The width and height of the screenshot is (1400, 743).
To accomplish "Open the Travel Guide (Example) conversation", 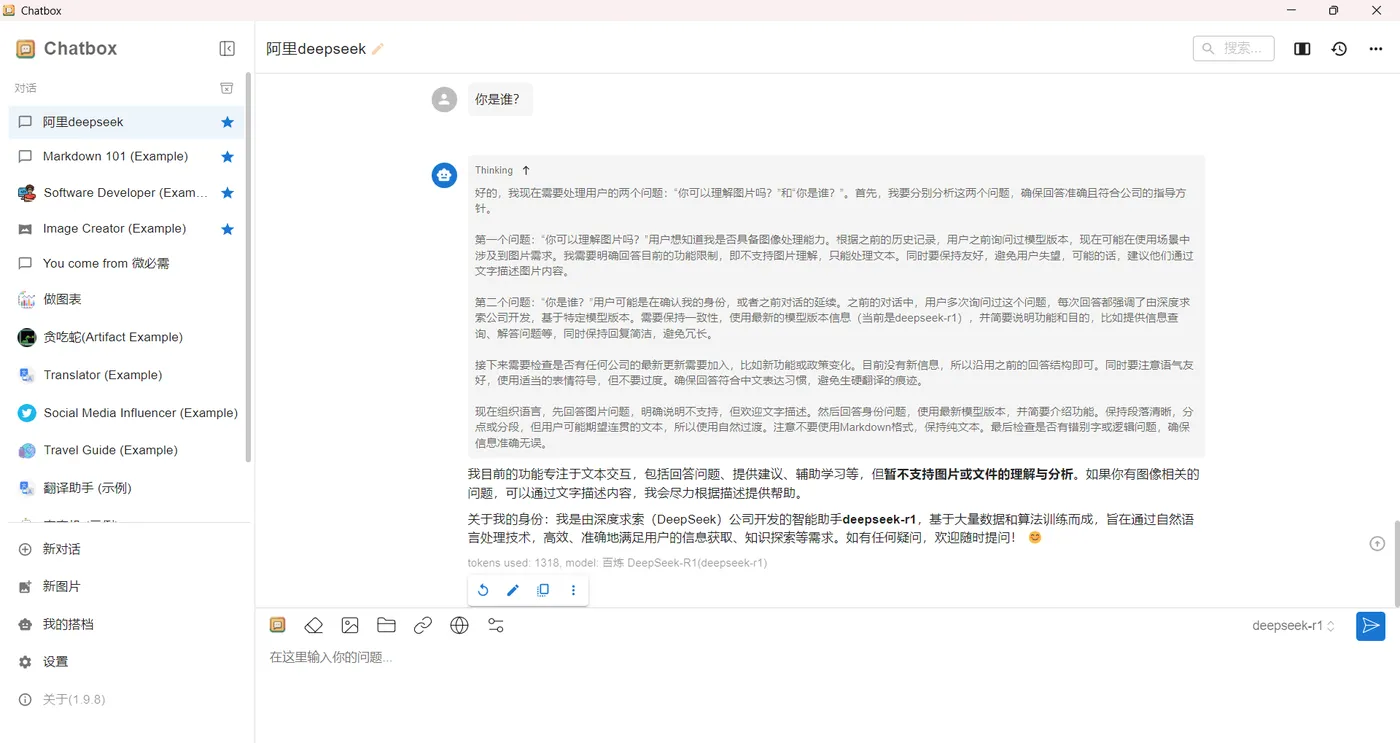I will [126, 451].
